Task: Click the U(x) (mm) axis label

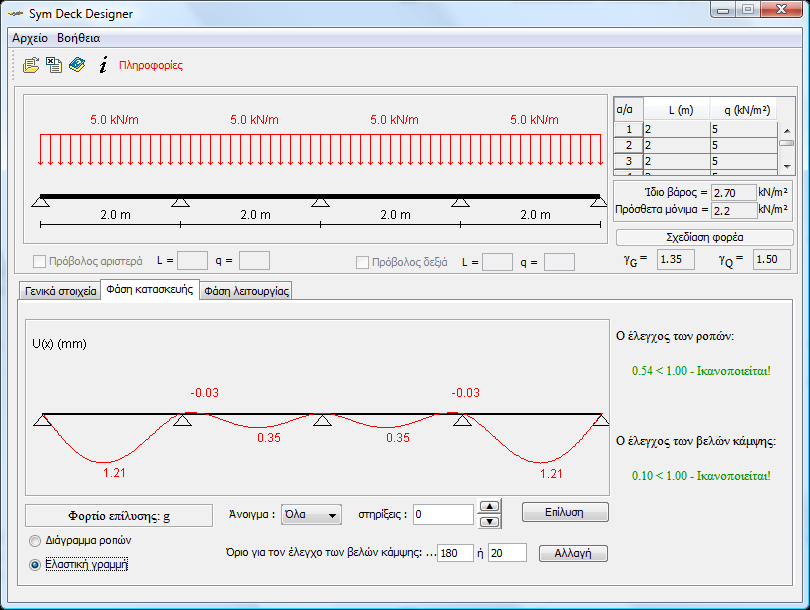Action: [59, 343]
